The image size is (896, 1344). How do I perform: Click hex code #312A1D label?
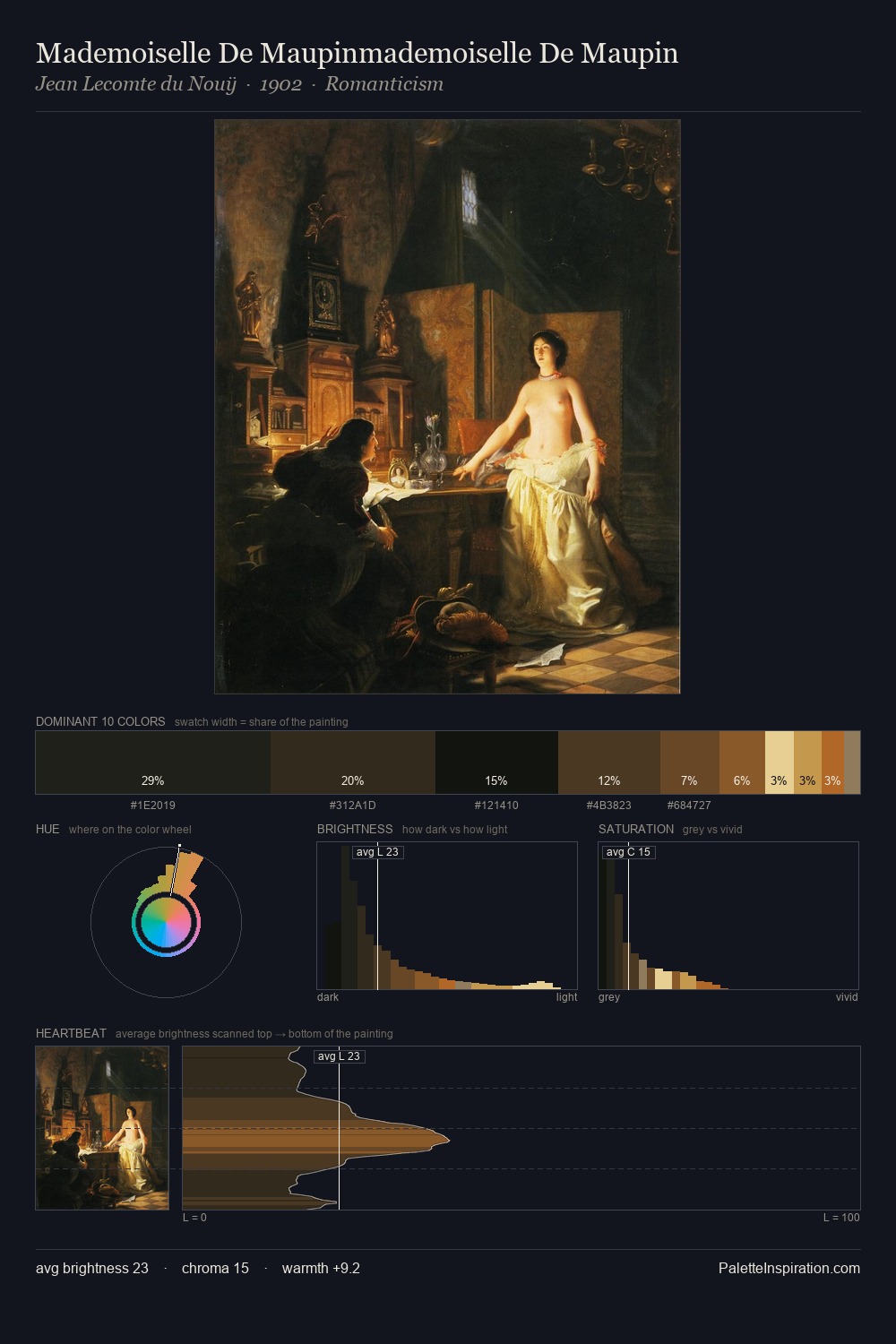point(353,806)
